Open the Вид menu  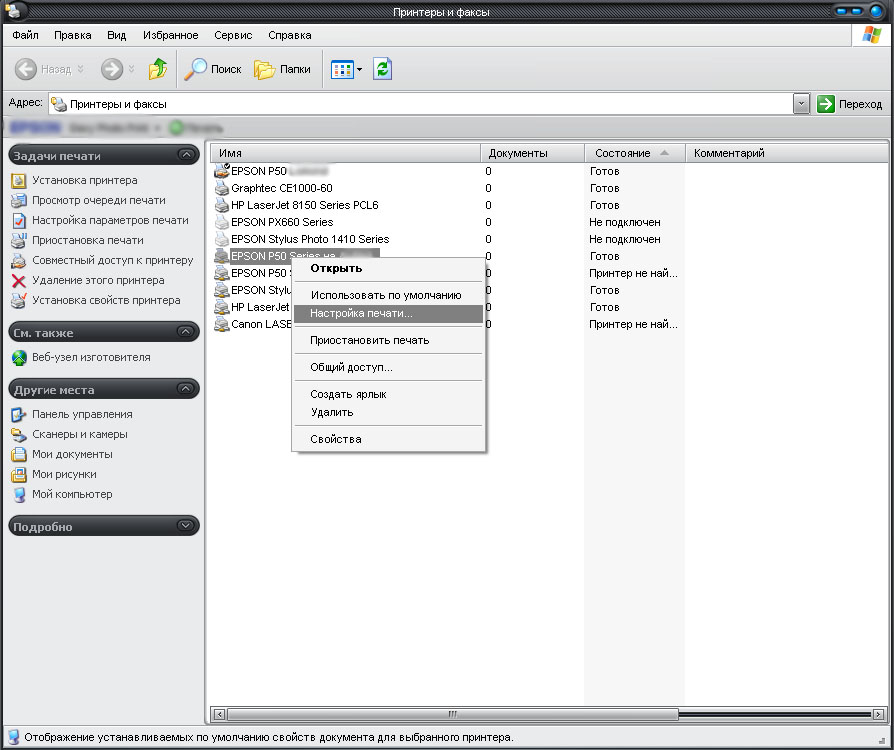(x=116, y=35)
